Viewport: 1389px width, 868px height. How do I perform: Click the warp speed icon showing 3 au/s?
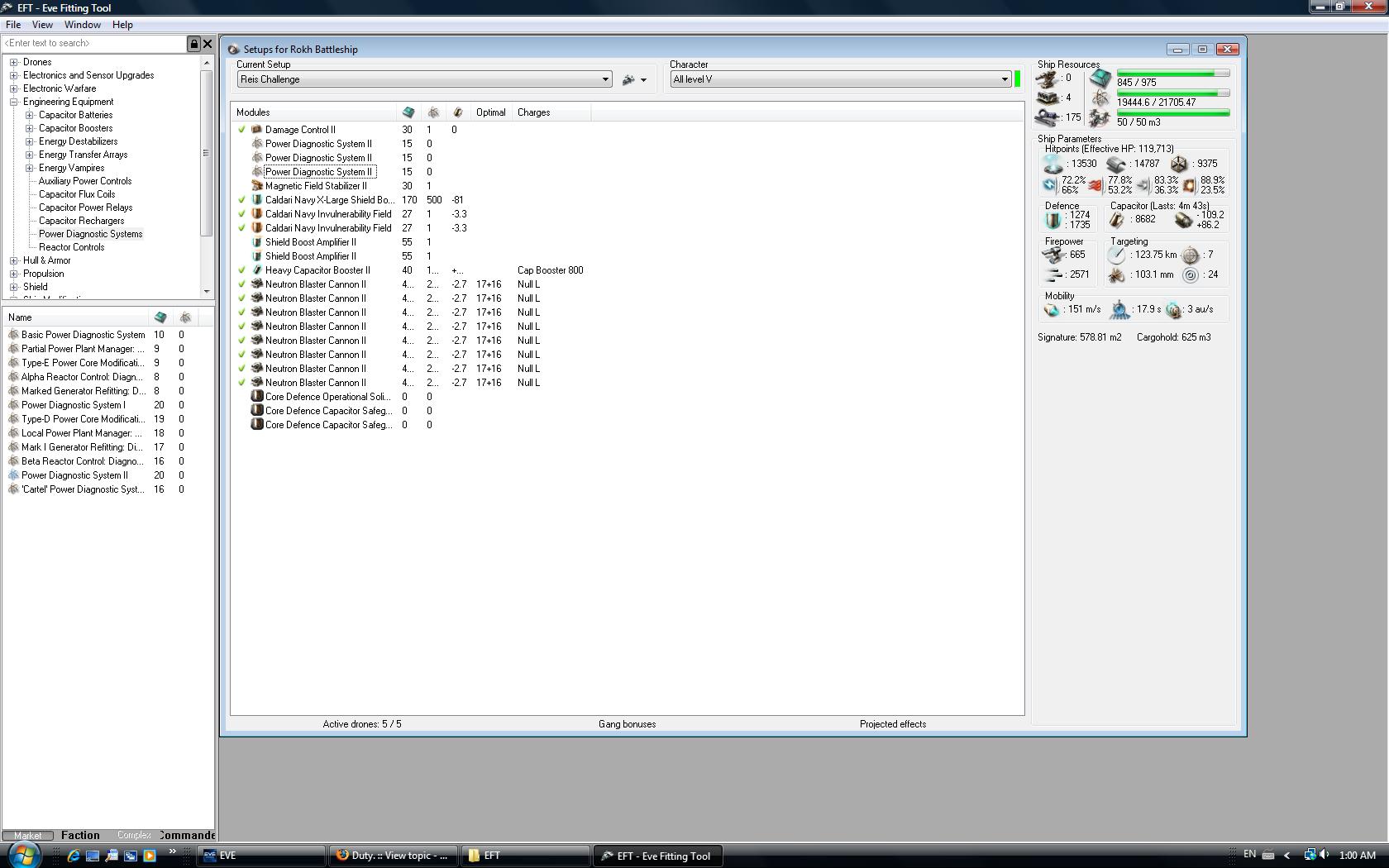1174,310
